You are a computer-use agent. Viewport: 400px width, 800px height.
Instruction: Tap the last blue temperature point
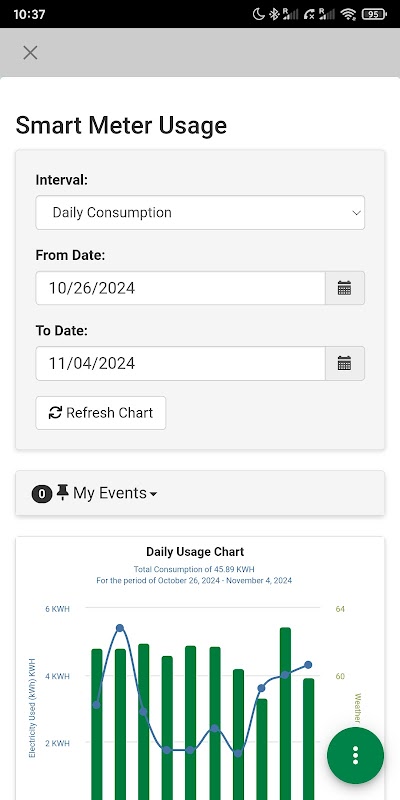click(x=308, y=665)
